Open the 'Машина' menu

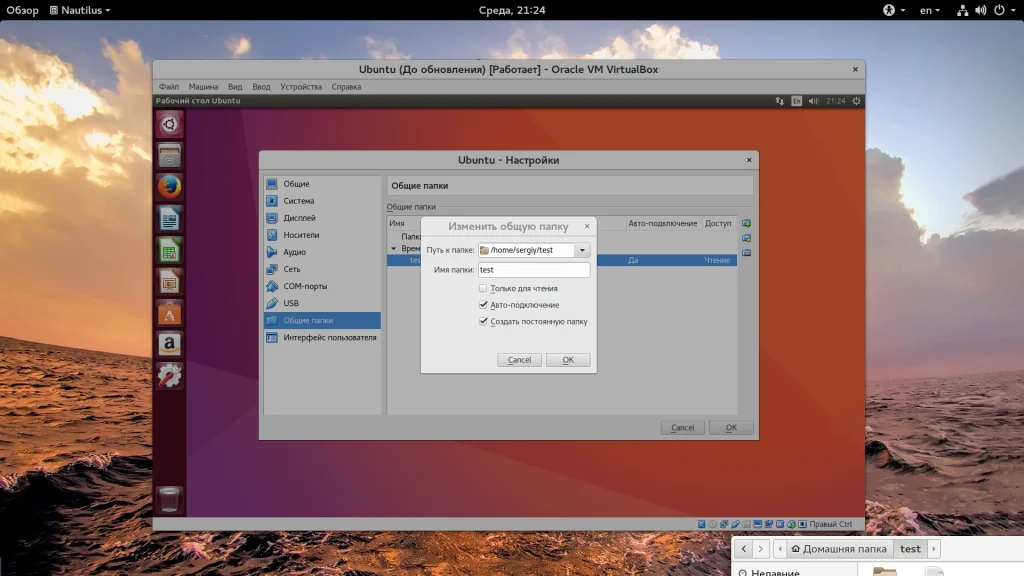[x=203, y=87]
